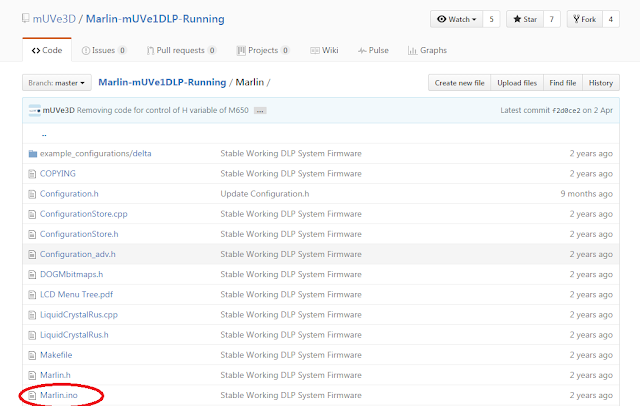Click Marlin-mUVe1DLP-Running breadcrumb link
This screenshot has height=406, width=640.
pyautogui.click(x=162, y=82)
